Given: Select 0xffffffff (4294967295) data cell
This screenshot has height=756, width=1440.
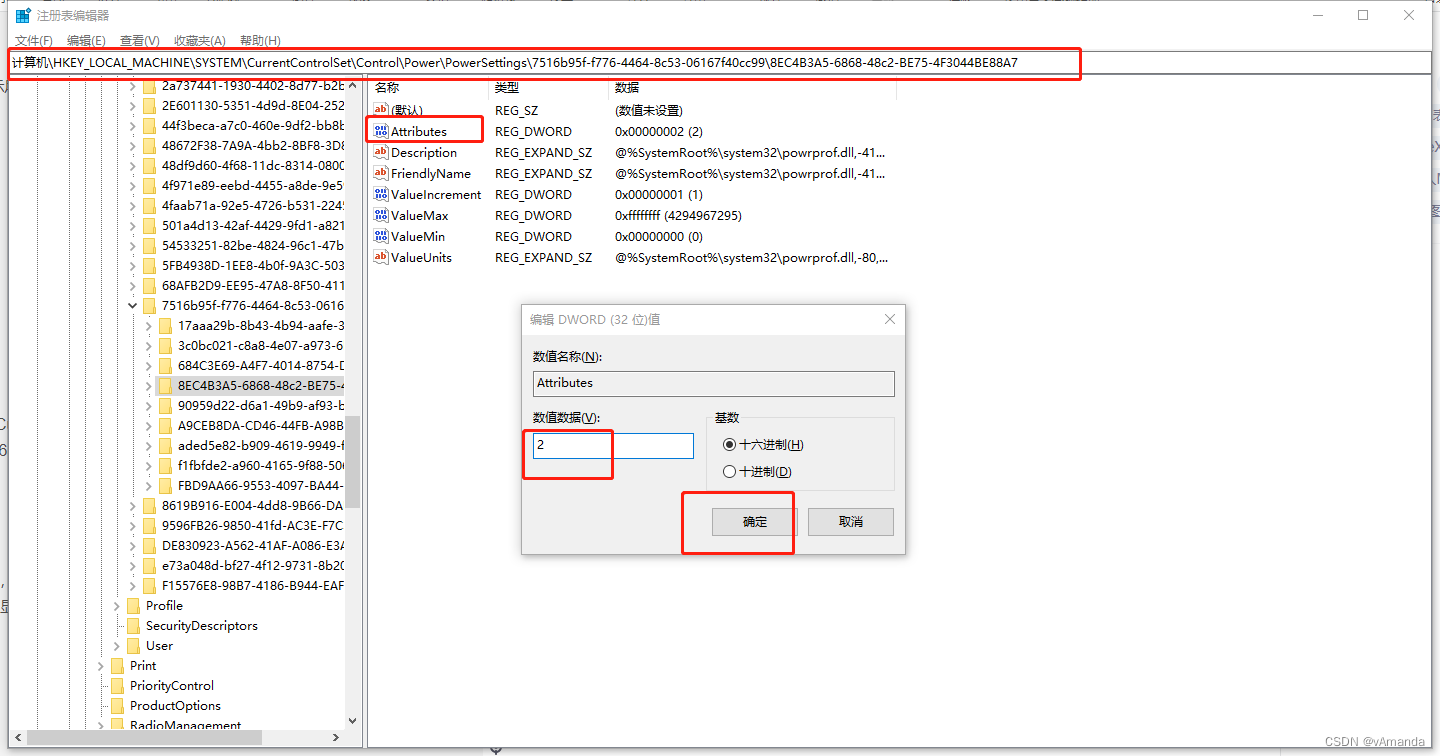Looking at the screenshot, I should [x=678, y=215].
